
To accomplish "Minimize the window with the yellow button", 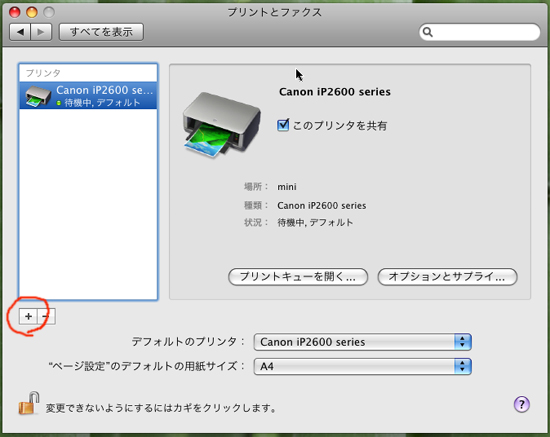I will tap(32, 12).
